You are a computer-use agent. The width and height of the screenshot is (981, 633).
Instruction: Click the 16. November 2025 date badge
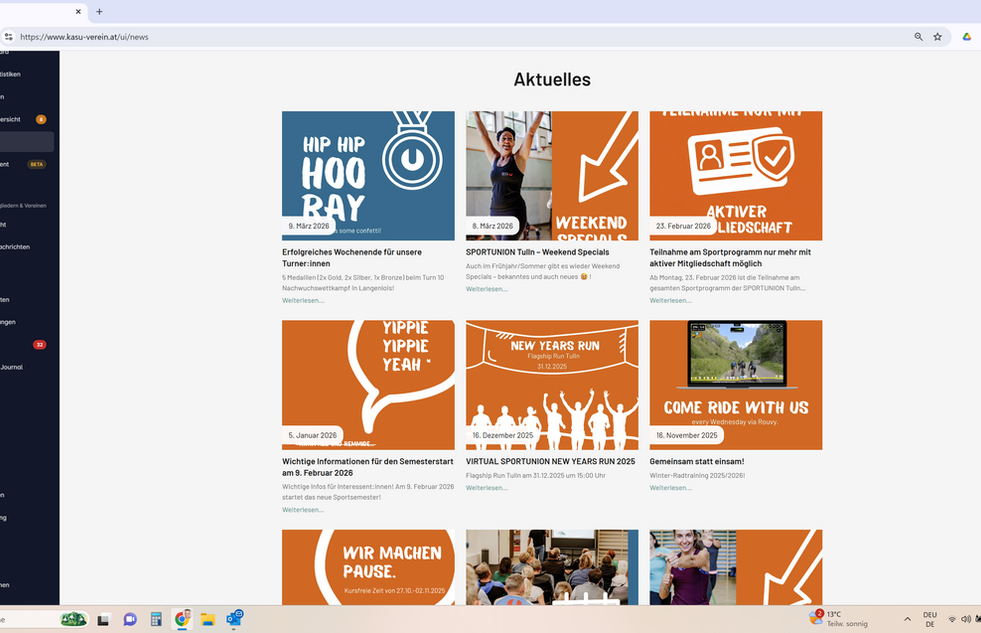tap(686, 435)
